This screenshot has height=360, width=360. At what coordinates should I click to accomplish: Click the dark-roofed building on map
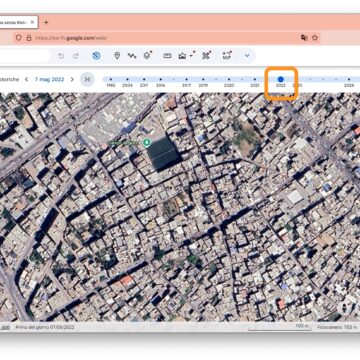[163, 153]
